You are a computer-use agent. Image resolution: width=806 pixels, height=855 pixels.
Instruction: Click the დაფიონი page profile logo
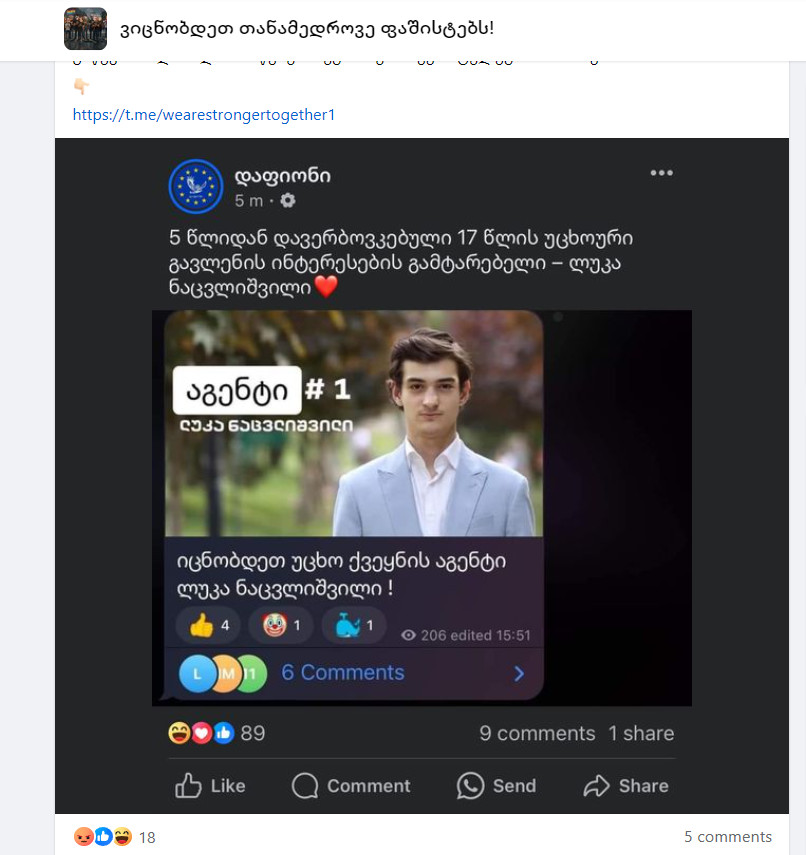[x=196, y=186]
